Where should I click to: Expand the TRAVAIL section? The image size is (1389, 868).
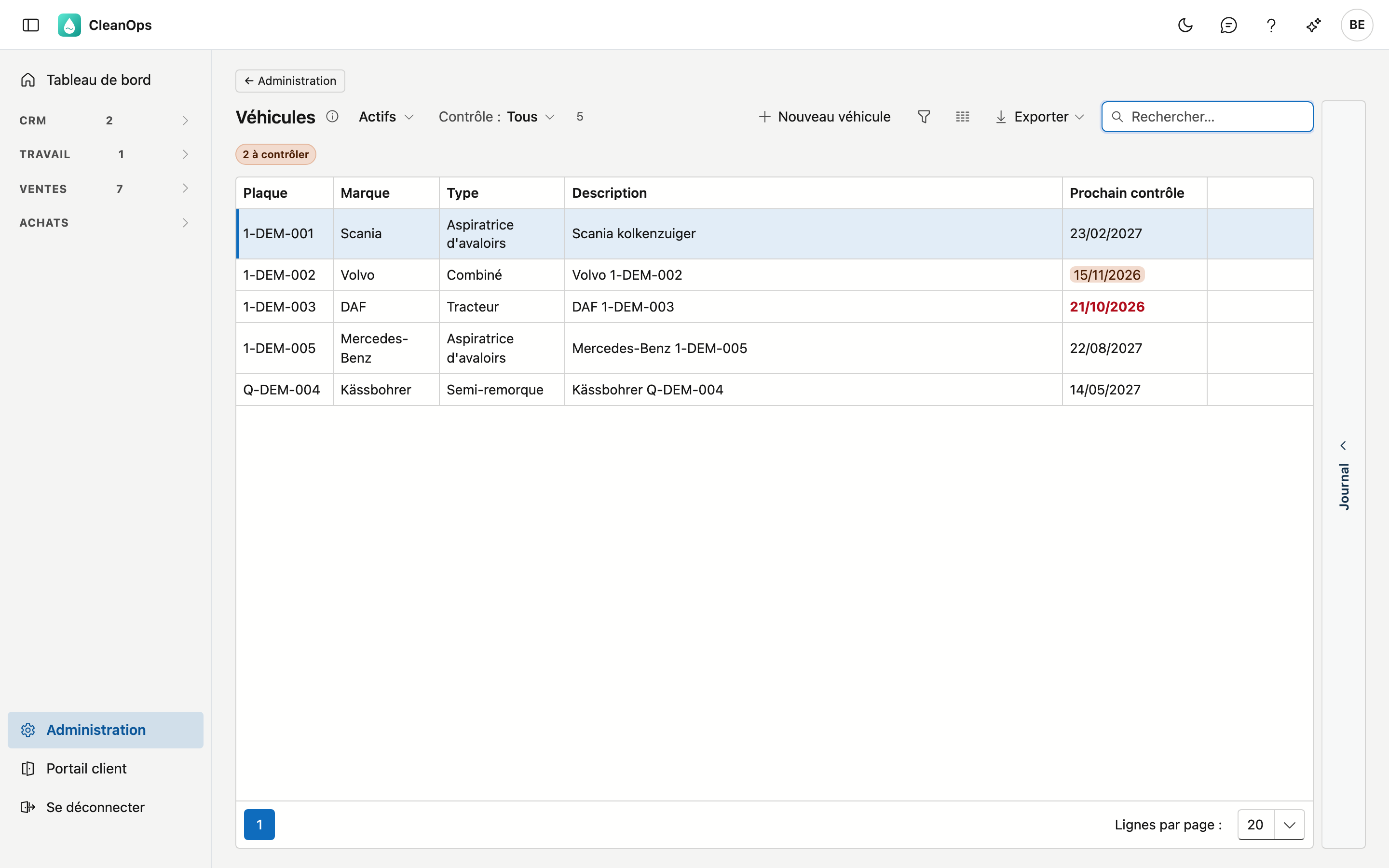(x=105, y=154)
